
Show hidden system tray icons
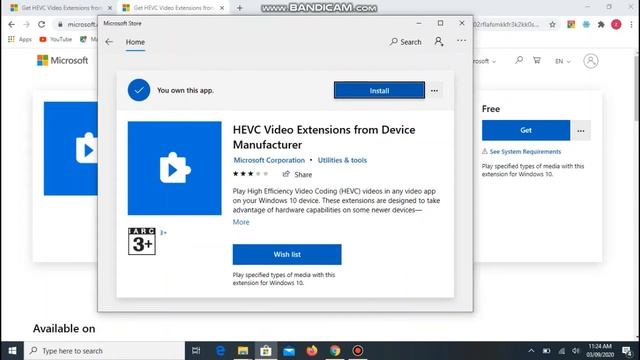pos(531,351)
